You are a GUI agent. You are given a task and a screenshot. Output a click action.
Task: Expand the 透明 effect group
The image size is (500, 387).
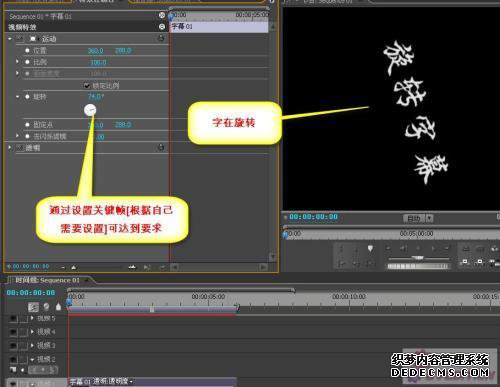[x=10, y=147]
